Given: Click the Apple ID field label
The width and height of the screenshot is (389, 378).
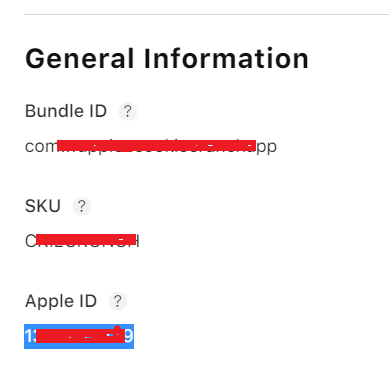Looking at the screenshot, I should pyautogui.click(x=61, y=301).
